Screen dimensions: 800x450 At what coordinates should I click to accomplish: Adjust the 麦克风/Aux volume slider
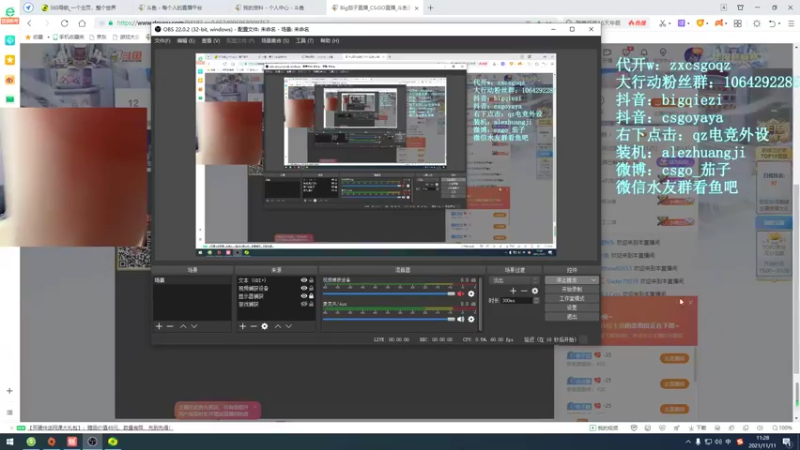click(389, 319)
